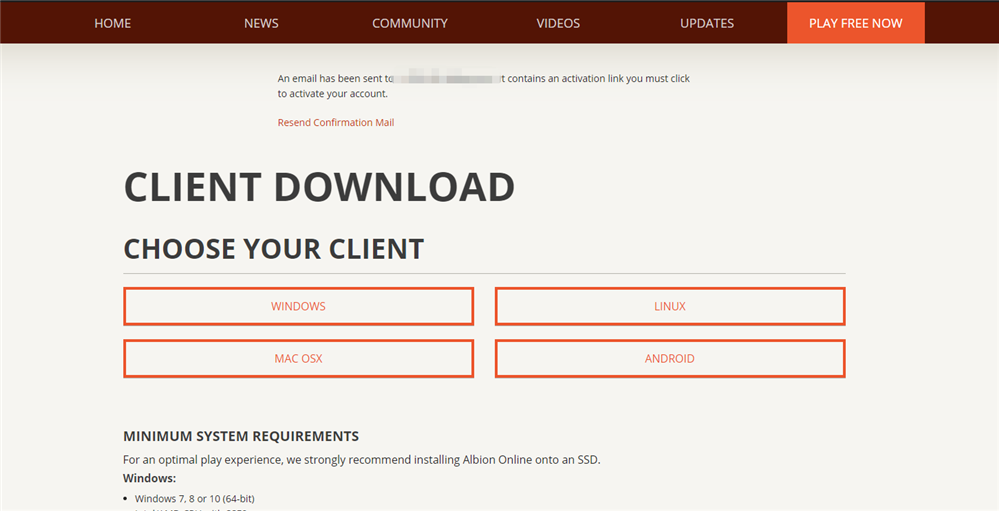Image resolution: width=999 pixels, height=511 pixels.
Task: Open the COMMUNITY menu
Action: point(410,23)
